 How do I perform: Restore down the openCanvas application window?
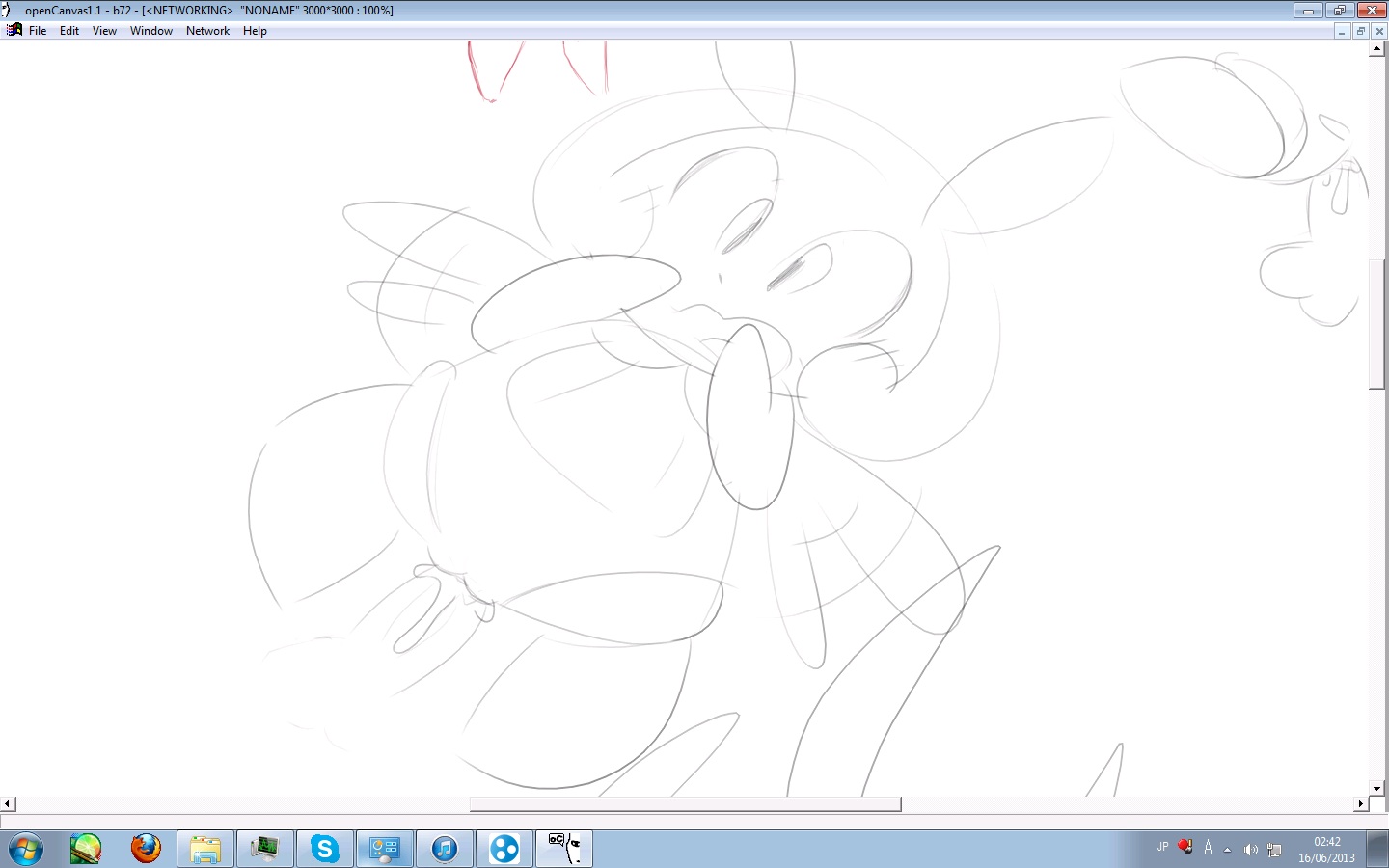click(1339, 11)
